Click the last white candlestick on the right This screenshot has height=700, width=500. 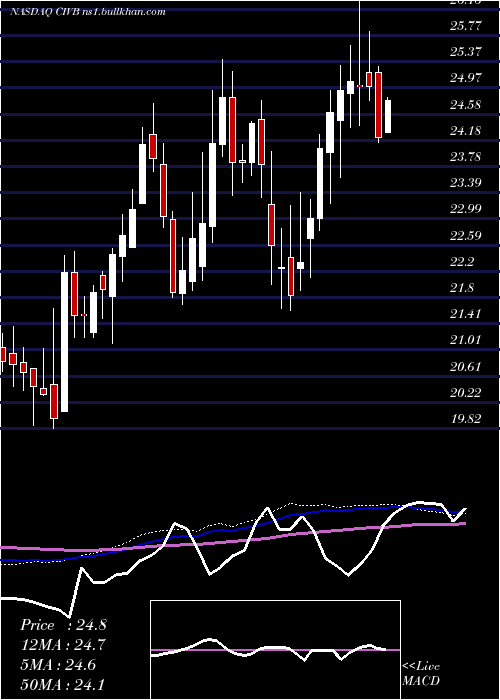pos(388,117)
